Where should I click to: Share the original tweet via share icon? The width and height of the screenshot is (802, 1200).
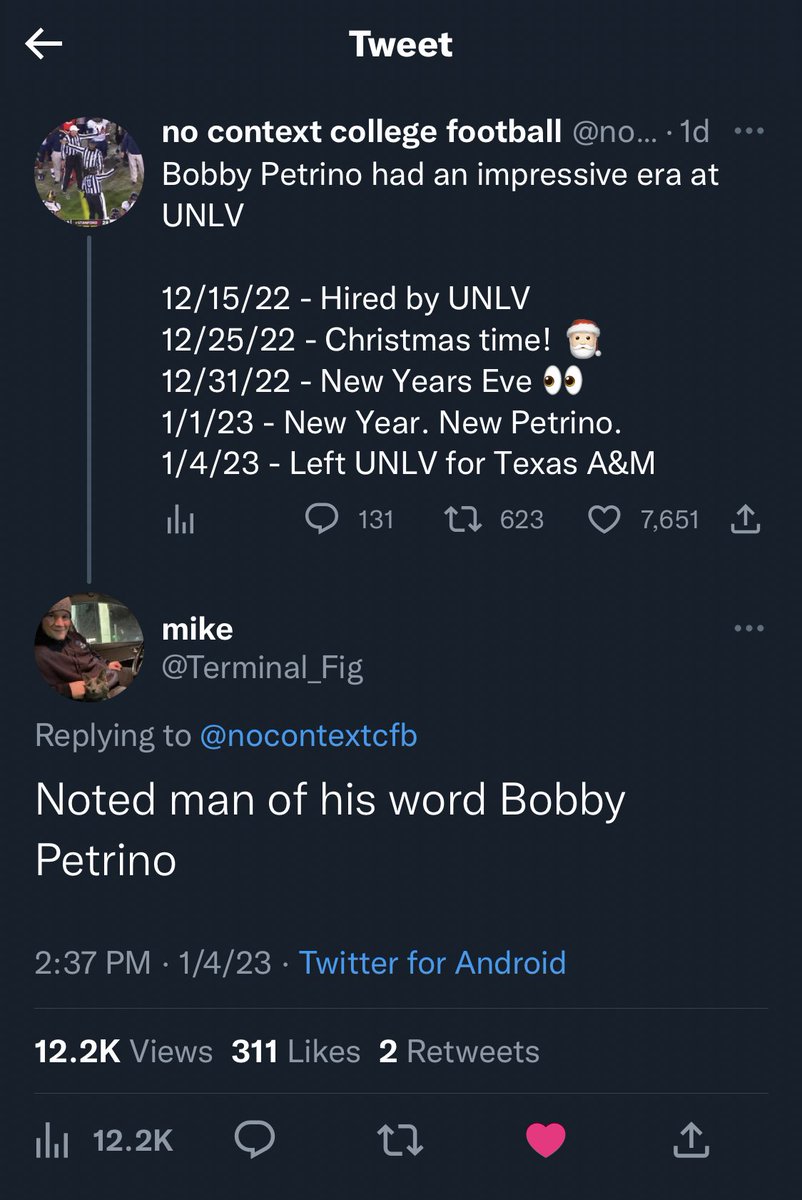747,519
